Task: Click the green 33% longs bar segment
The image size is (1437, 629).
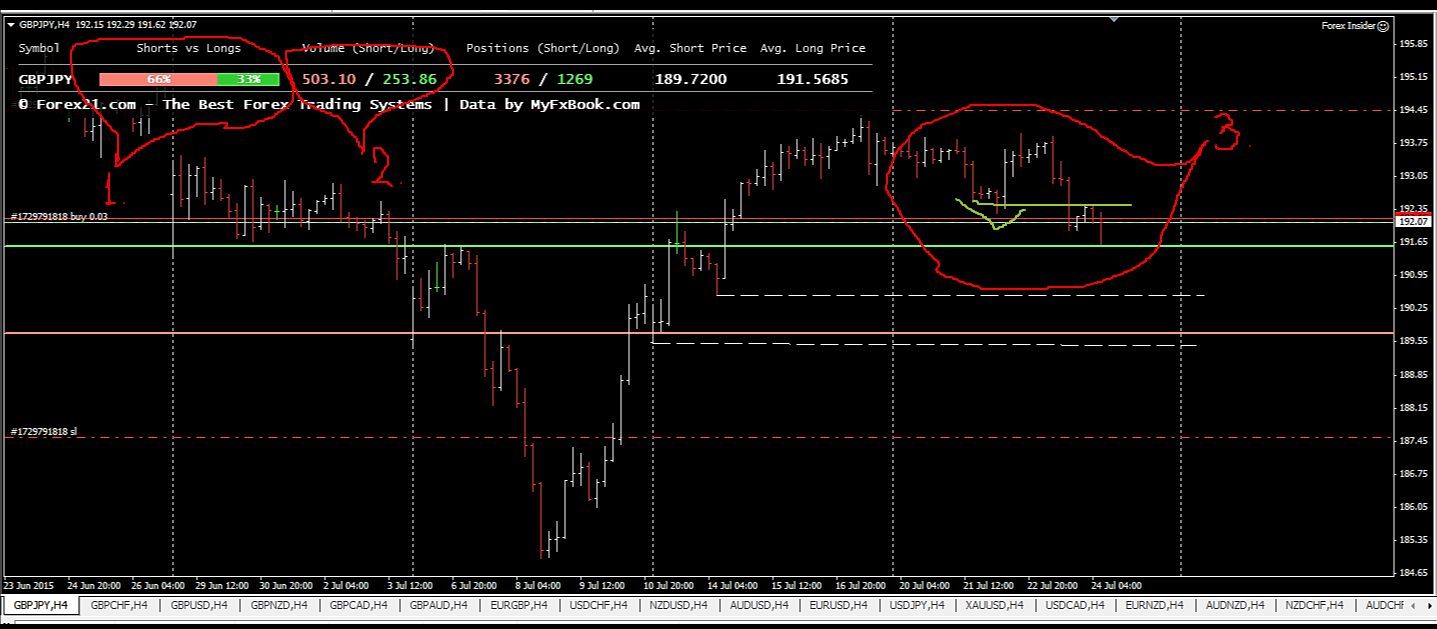Action: coord(248,79)
